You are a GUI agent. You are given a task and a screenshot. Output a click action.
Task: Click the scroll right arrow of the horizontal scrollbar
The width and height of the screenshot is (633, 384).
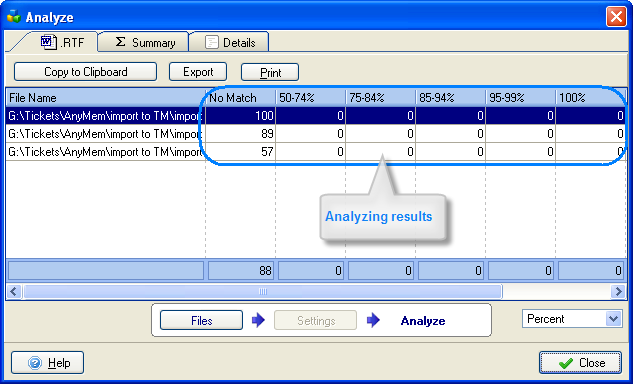coord(618,291)
